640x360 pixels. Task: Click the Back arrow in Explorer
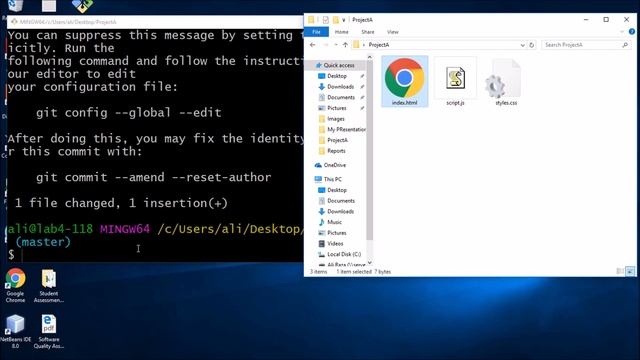313,45
